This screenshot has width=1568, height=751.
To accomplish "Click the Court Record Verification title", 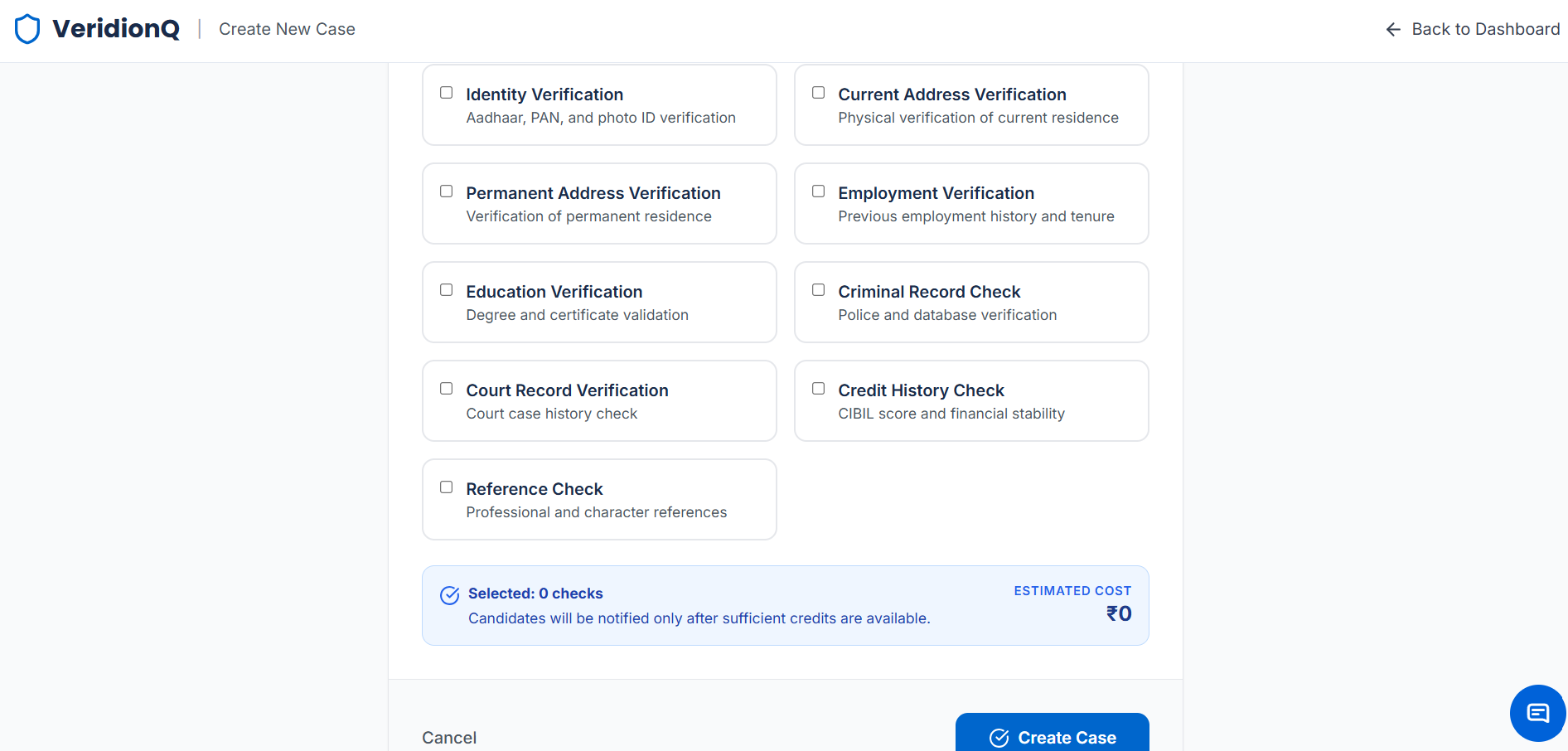I will [x=567, y=390].
